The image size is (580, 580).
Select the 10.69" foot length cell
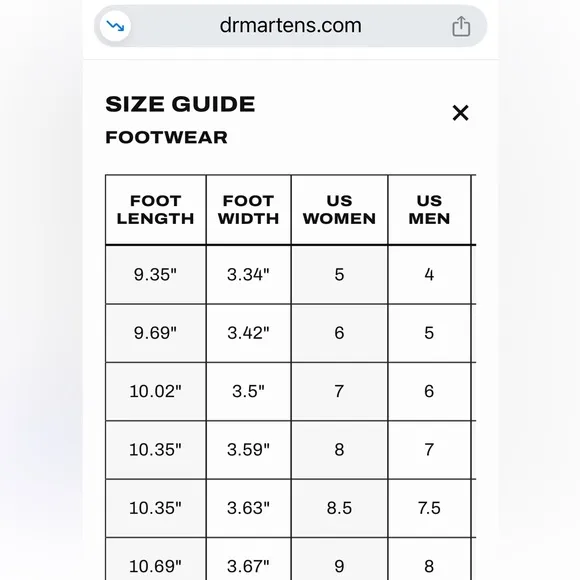click(156, 559)
